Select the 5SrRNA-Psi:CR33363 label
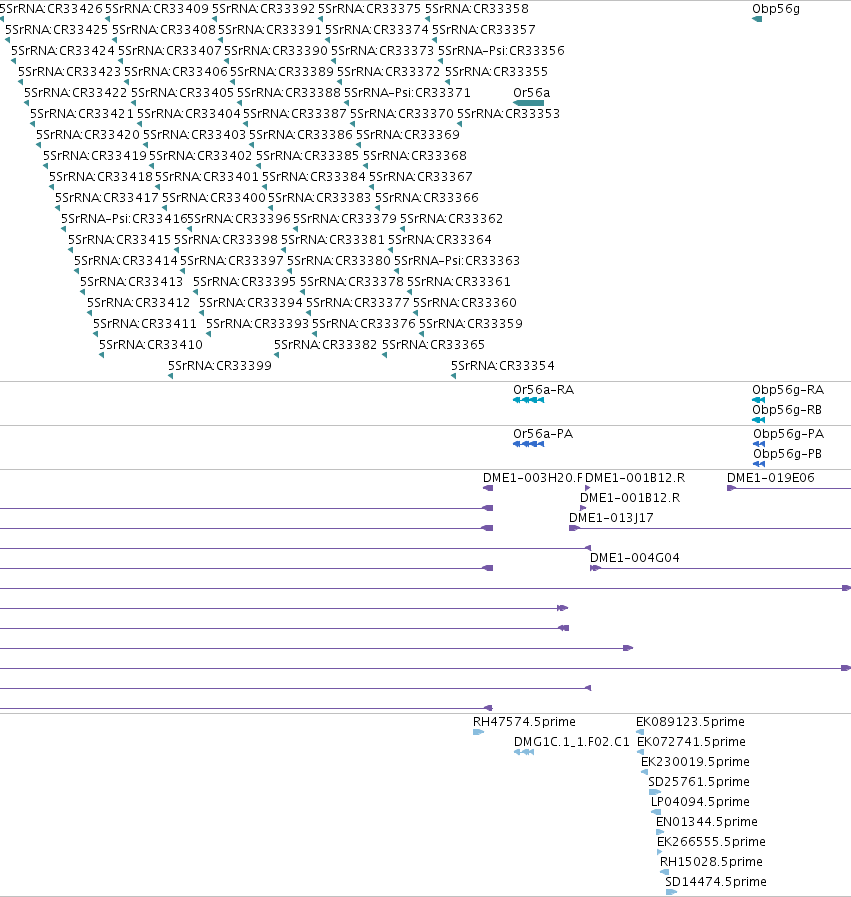 click(457, 260)
